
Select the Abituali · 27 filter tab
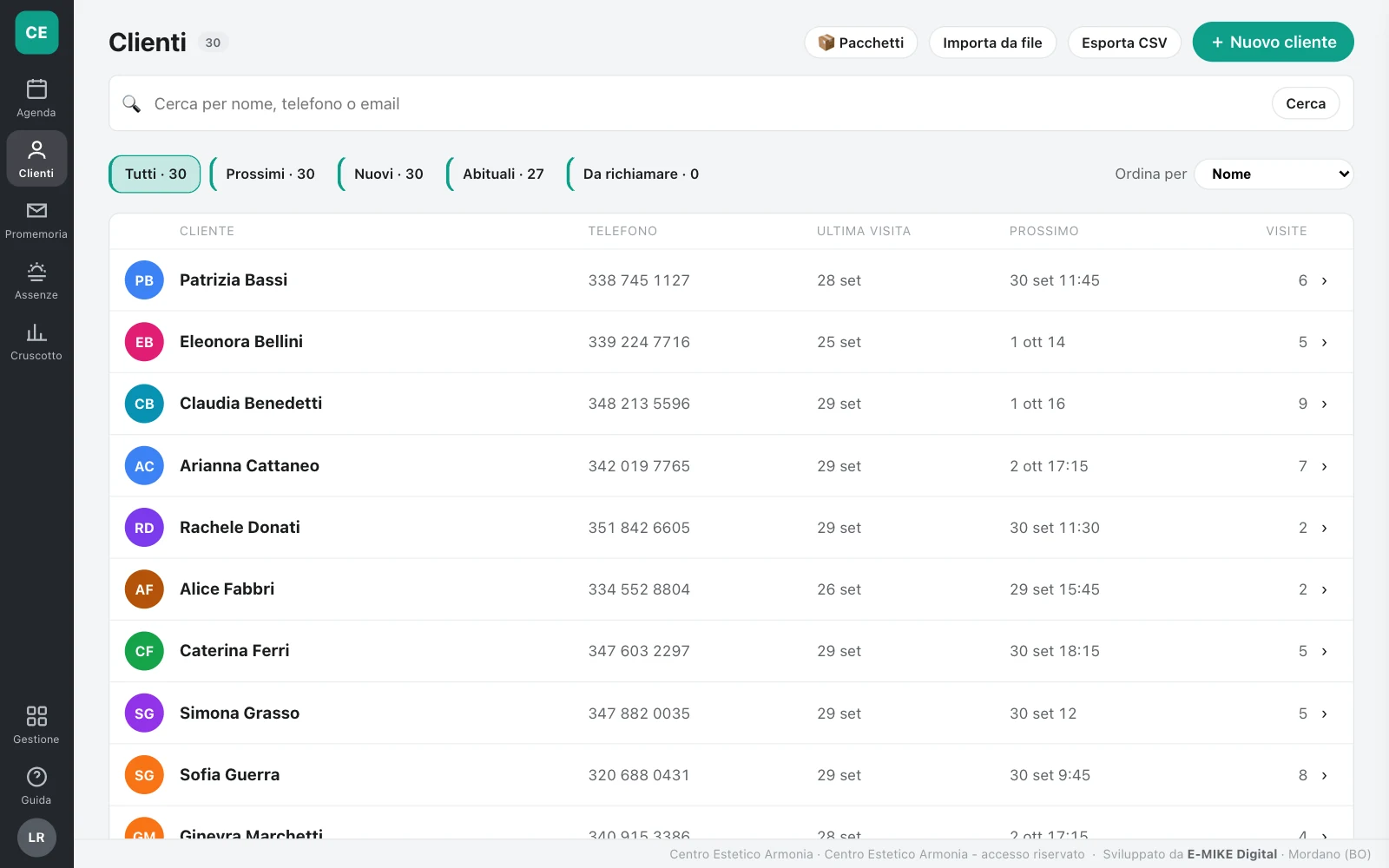tap(503, 174)
